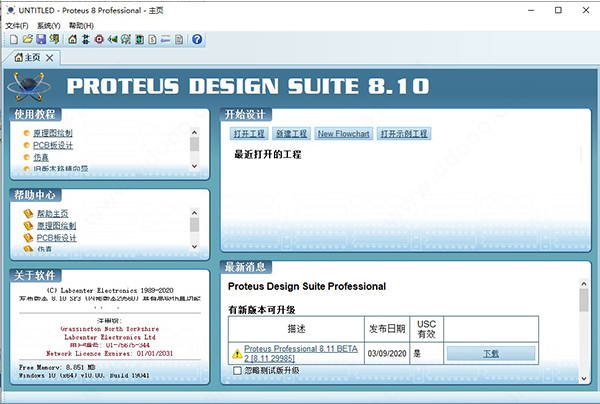This screenshot has height=404, width=600.
Task: Click the book icon next to 原理图绘制 help
Action: (28, 225)
